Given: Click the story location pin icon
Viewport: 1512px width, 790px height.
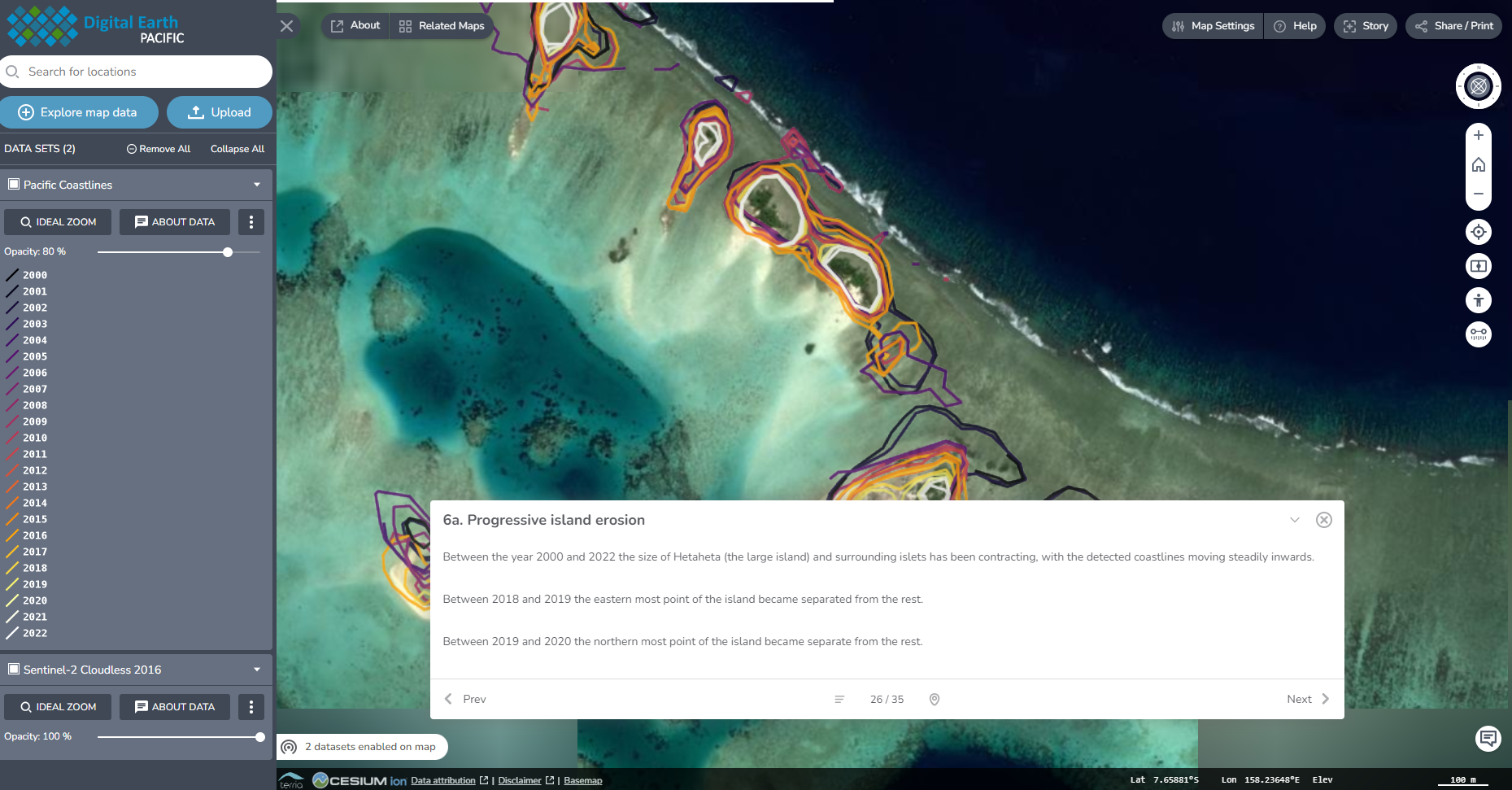Looking at the screenshot, I should tap(934, 700).
